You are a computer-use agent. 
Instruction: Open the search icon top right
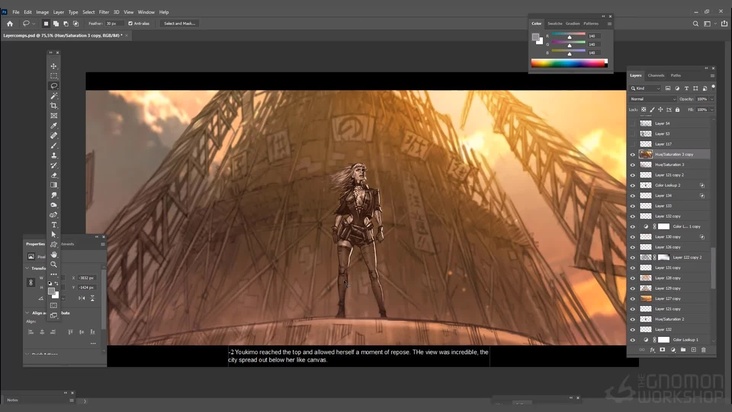click(x=696, y=23)
